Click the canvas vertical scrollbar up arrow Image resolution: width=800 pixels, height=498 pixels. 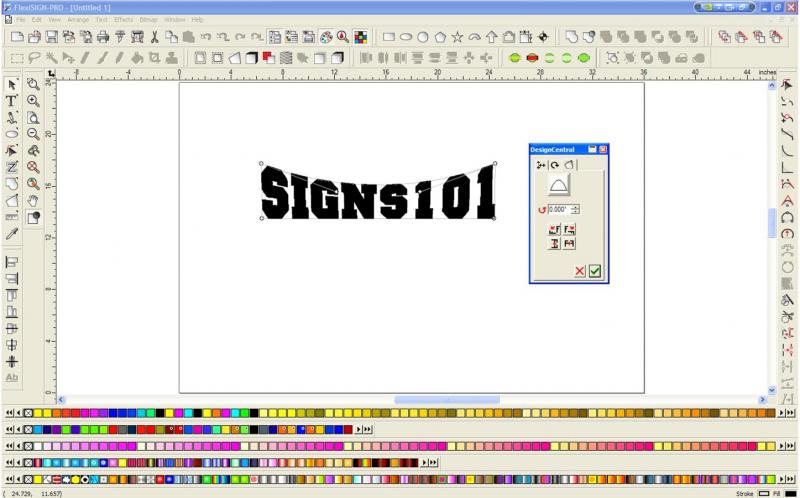(771, 86)
